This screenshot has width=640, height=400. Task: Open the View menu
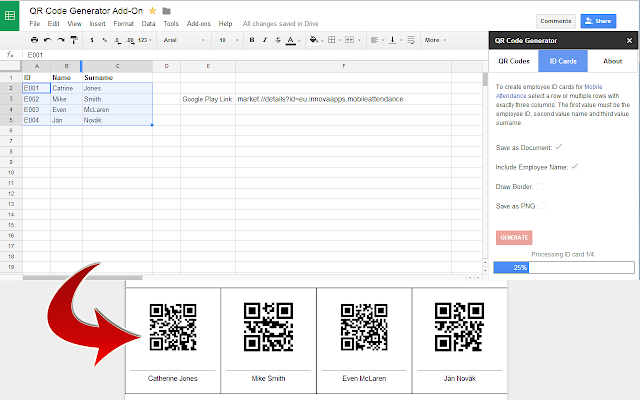coord(74,24)
